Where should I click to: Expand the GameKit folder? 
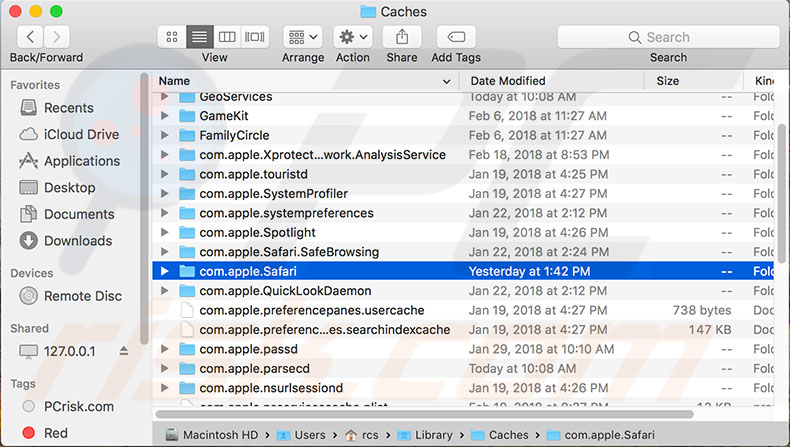click(x=164, y=116)
